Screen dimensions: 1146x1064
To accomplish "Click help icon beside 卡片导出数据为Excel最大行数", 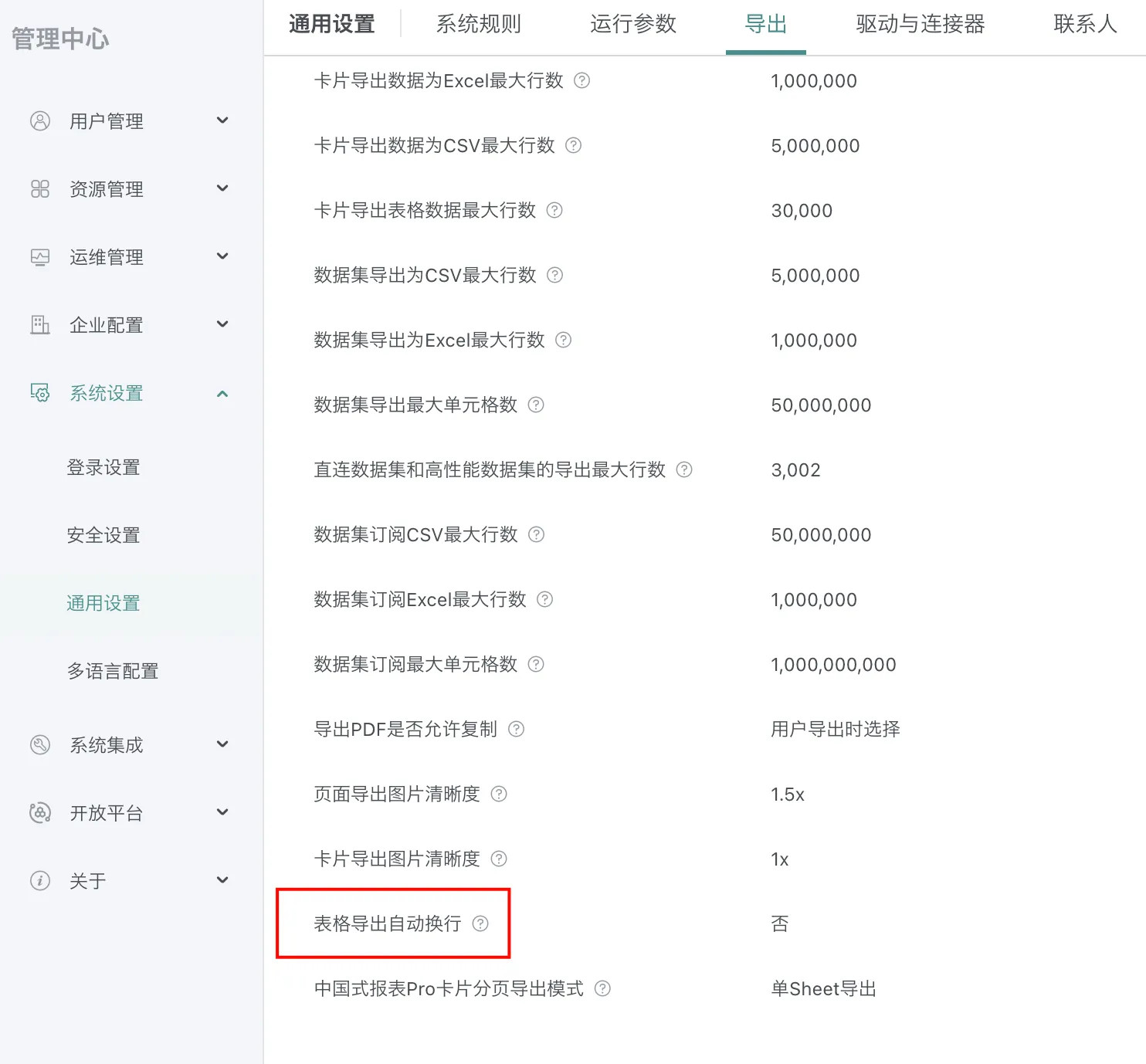I will point(582,80).
